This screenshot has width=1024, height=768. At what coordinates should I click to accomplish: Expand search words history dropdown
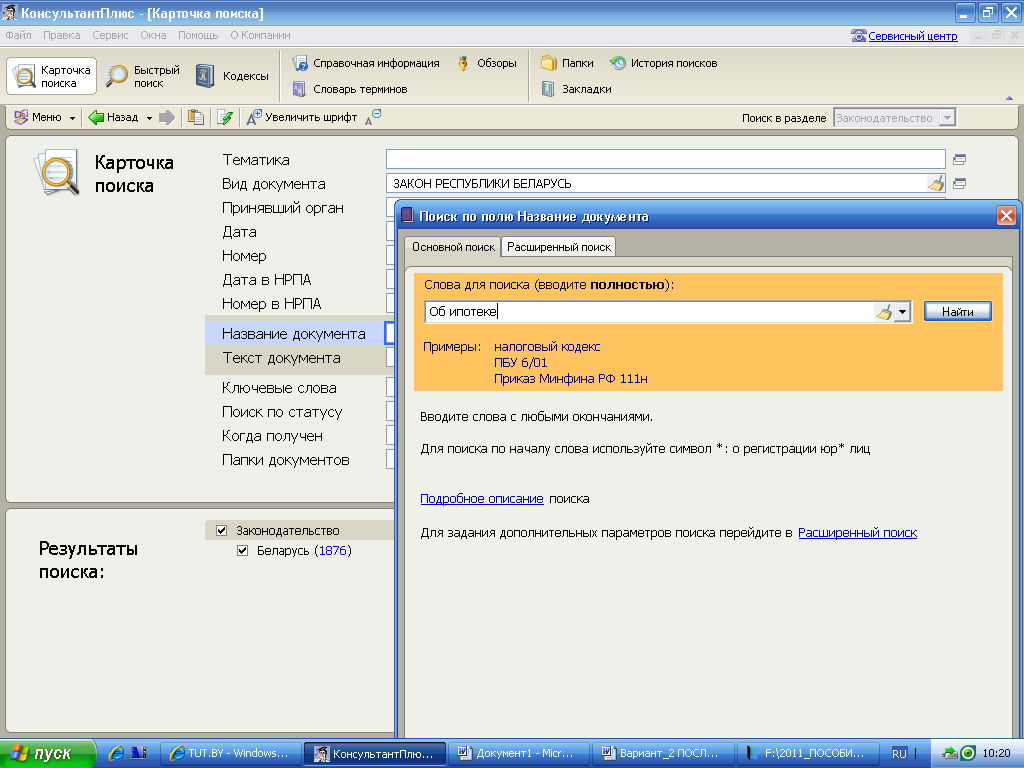tap(903, 312)
